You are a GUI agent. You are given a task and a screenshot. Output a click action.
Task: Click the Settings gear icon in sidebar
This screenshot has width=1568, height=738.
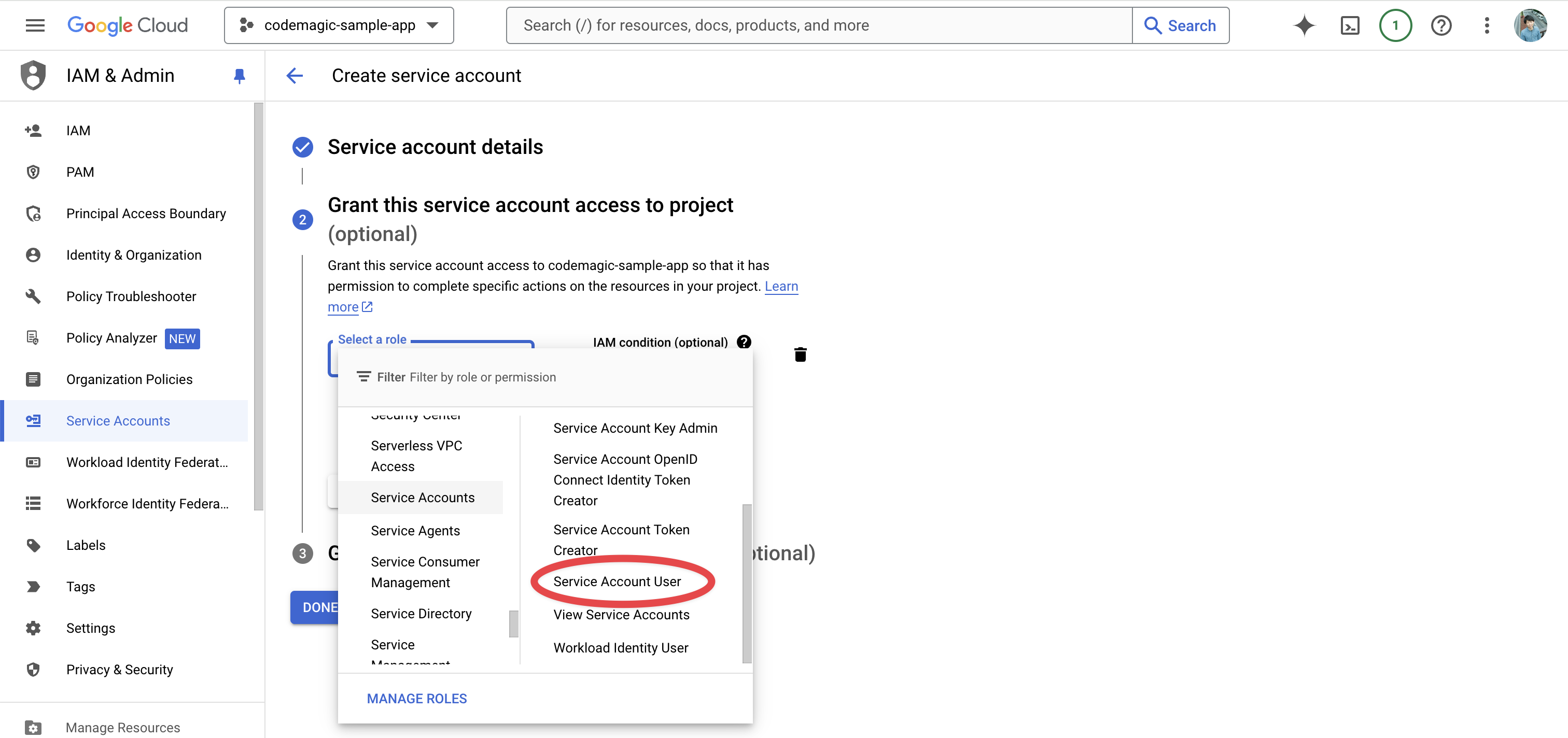click(33, 628)
